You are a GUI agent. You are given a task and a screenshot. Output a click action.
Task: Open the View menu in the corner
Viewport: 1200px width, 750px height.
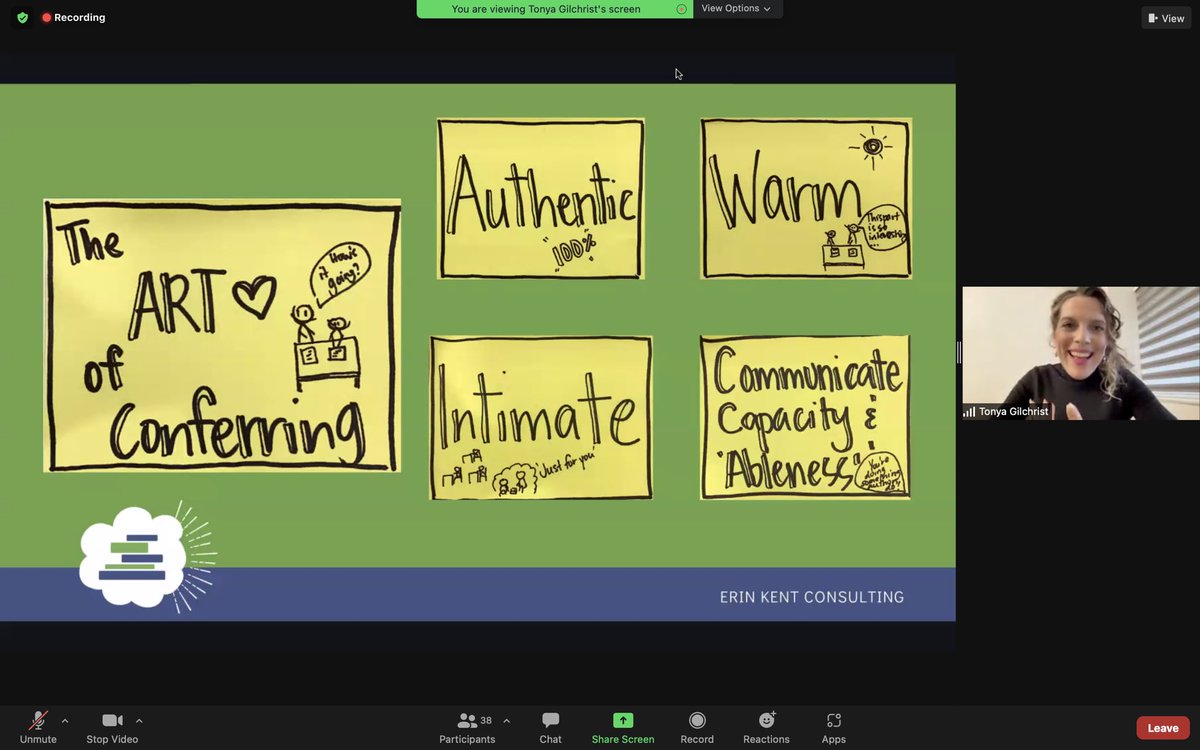(1165, 17)
